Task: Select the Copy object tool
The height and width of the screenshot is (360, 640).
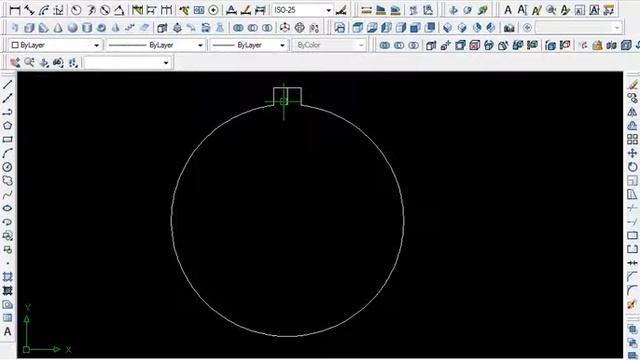Action: pyautogui.click(x=632, y=98)
